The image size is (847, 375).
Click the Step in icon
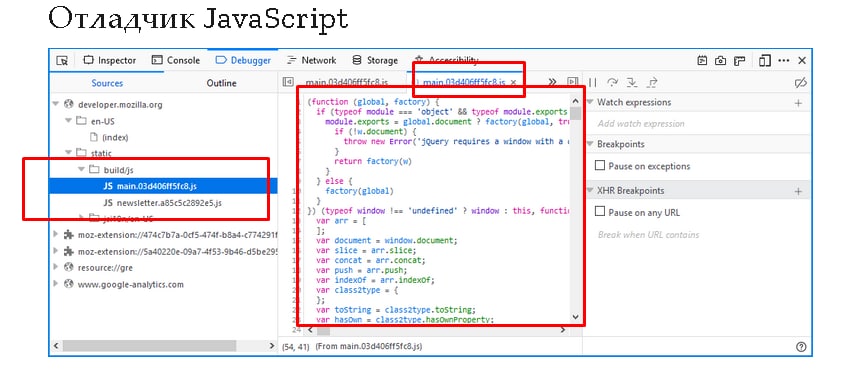[x=632, y=83]
